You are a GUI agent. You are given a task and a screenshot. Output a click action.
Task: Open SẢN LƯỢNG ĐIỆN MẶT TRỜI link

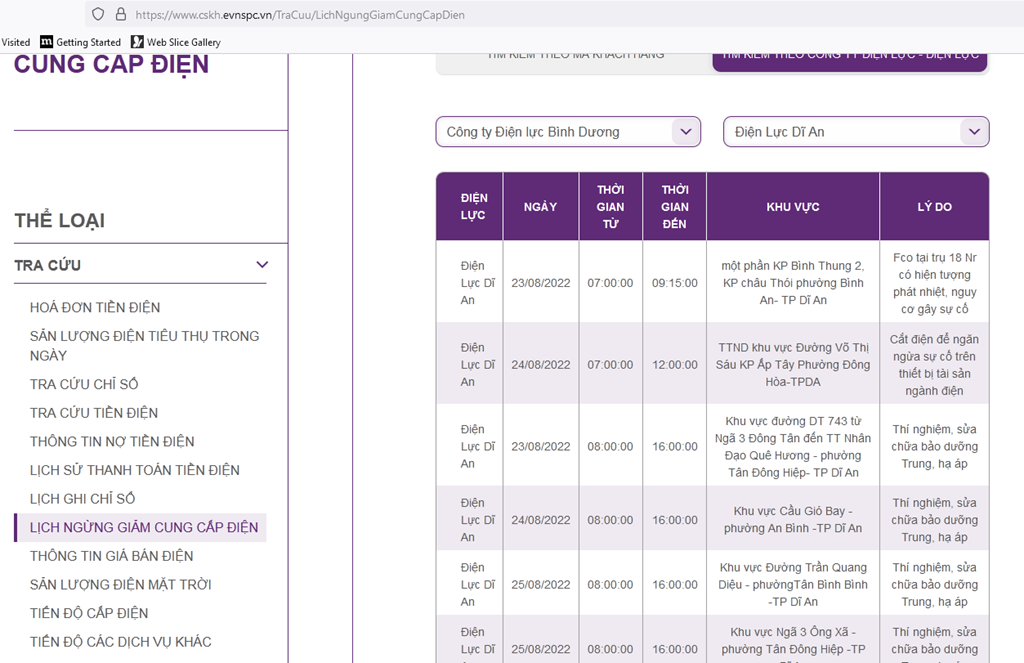click(x=120, y=585)
